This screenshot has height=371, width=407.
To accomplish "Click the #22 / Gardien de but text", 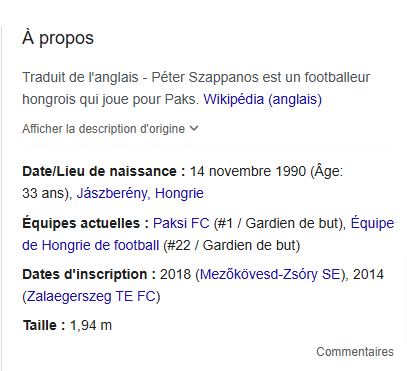I will coord(232,246).
